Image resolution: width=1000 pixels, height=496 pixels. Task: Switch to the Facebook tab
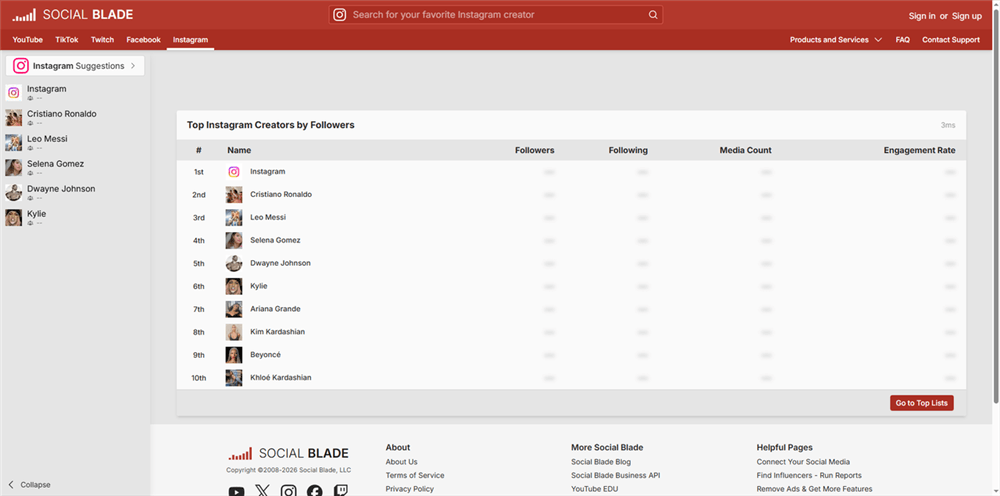143,40
